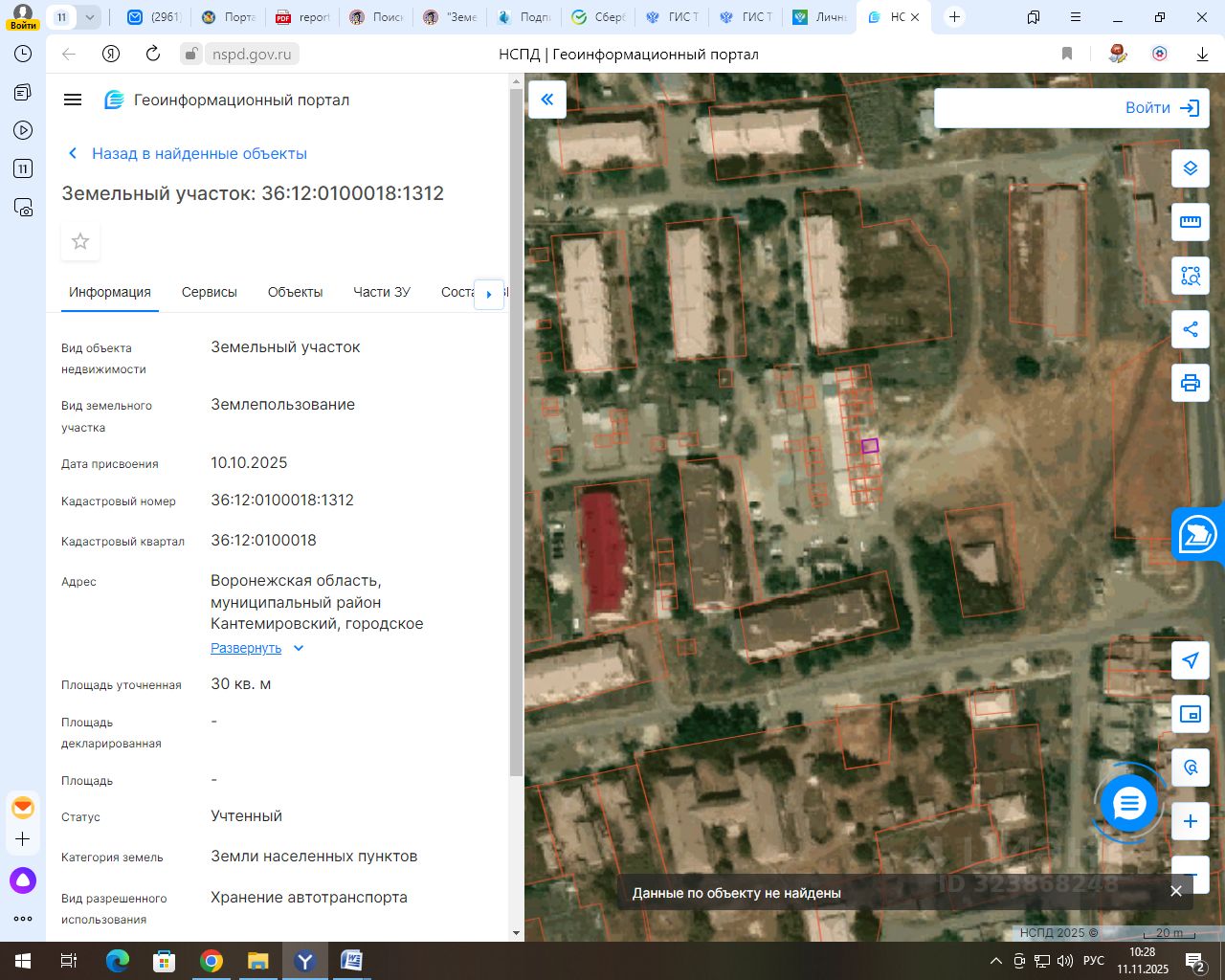Open the browser profile Войти avatar
This screenshot has height=980, width=1225.
tap(23, 17)
